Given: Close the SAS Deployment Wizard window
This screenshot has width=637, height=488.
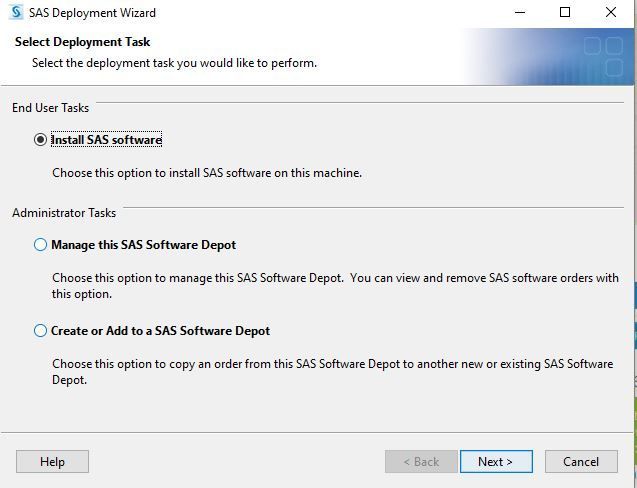Looking at the screenshot, I should (611, 12).
